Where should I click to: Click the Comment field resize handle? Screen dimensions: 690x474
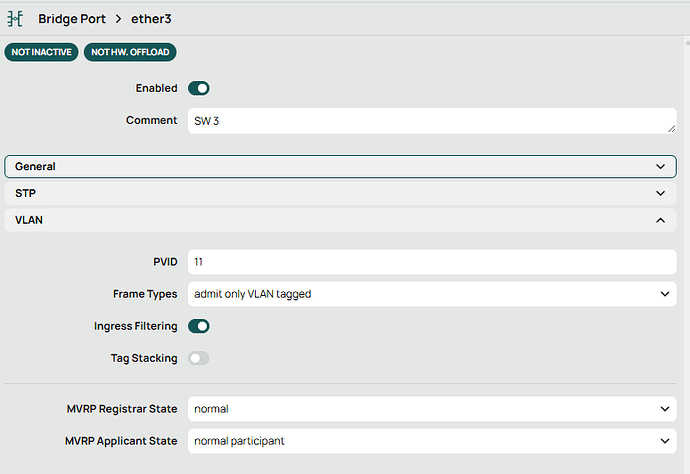pyautogui.click(x=671, y=129)
